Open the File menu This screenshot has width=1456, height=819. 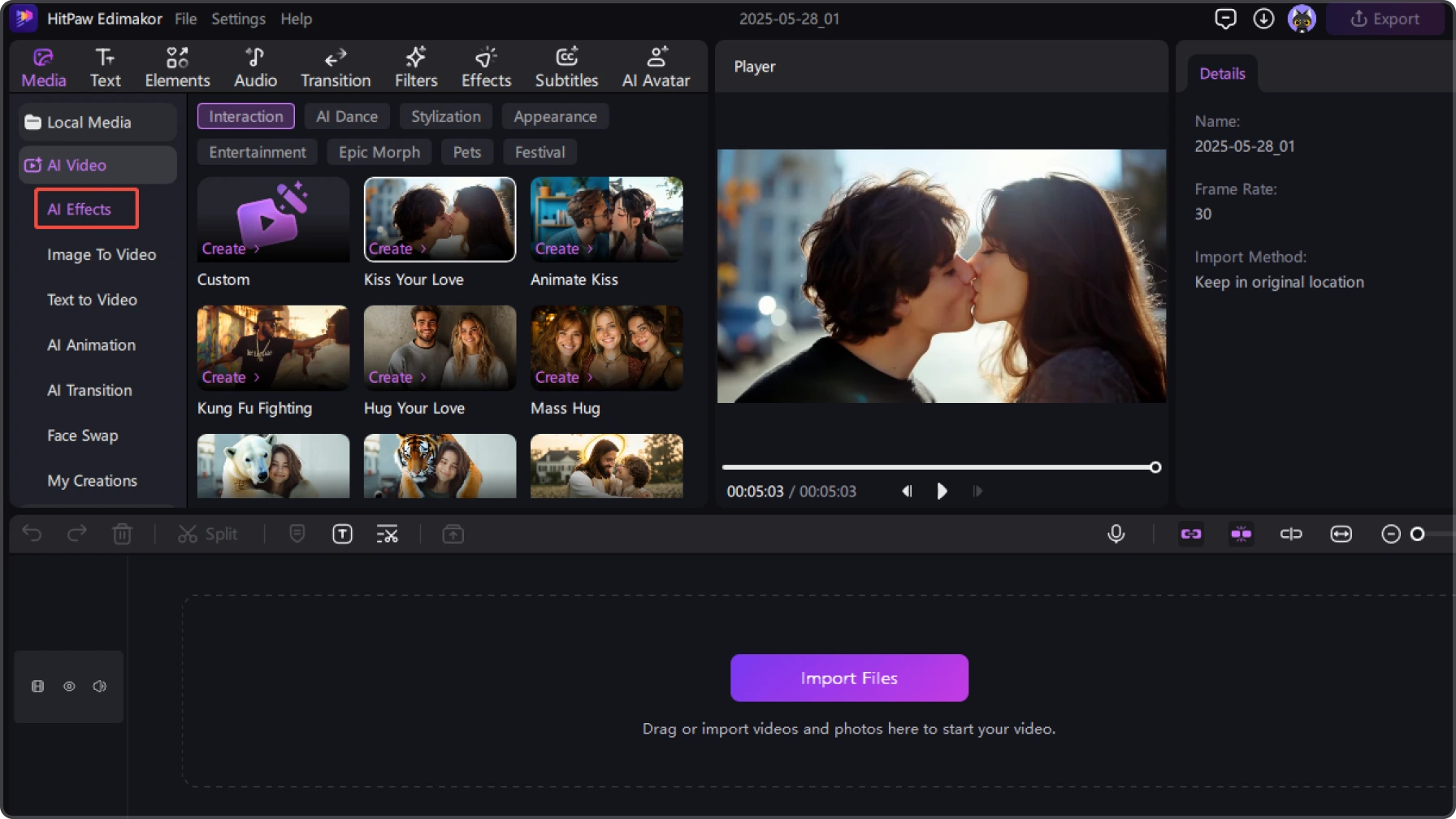coord(185,19)
